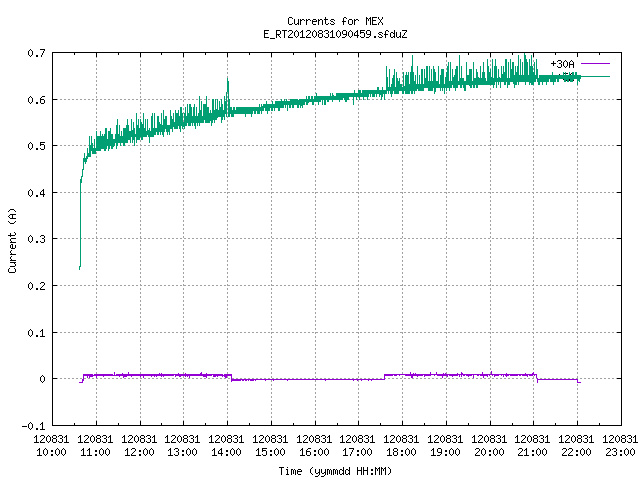Viewport: 640px width, 480px height.
Task: Click the 0.4 y-axis tick label
Action: pos(36,193)
